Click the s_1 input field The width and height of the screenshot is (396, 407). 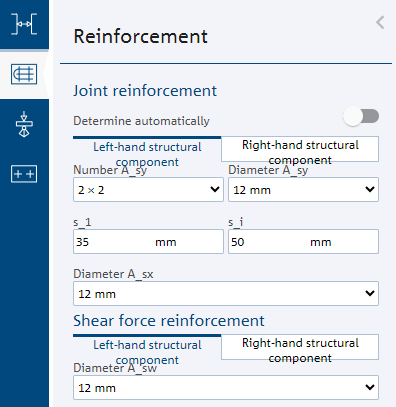(148, 241)
